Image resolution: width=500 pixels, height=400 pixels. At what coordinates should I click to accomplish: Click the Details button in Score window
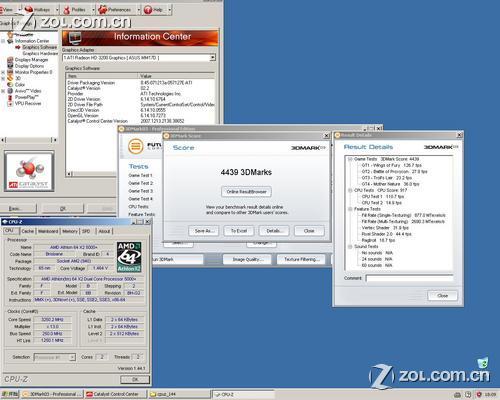click(x=274, y=231)
